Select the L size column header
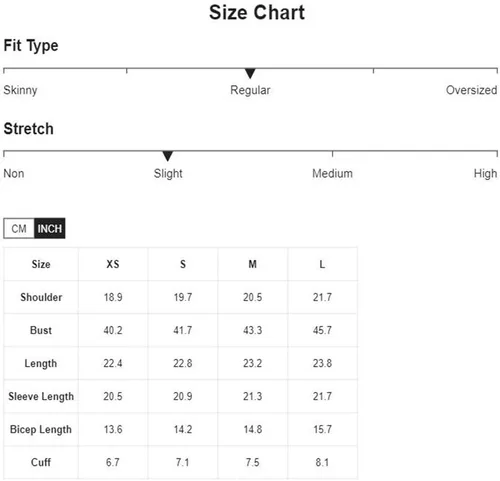This screenshot has height=481, width=500. [322, 264]
